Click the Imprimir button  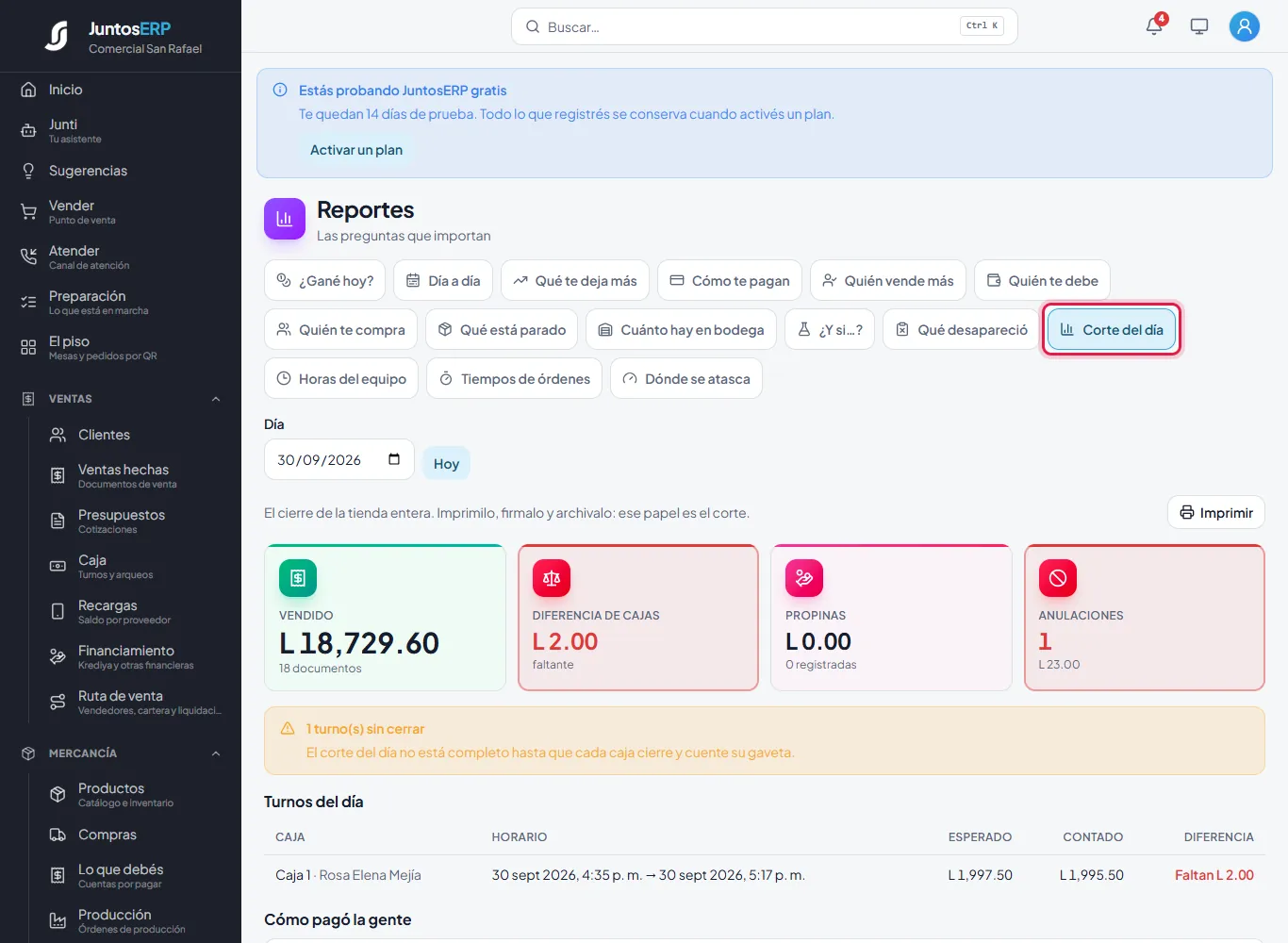(x=1216, y=512)
